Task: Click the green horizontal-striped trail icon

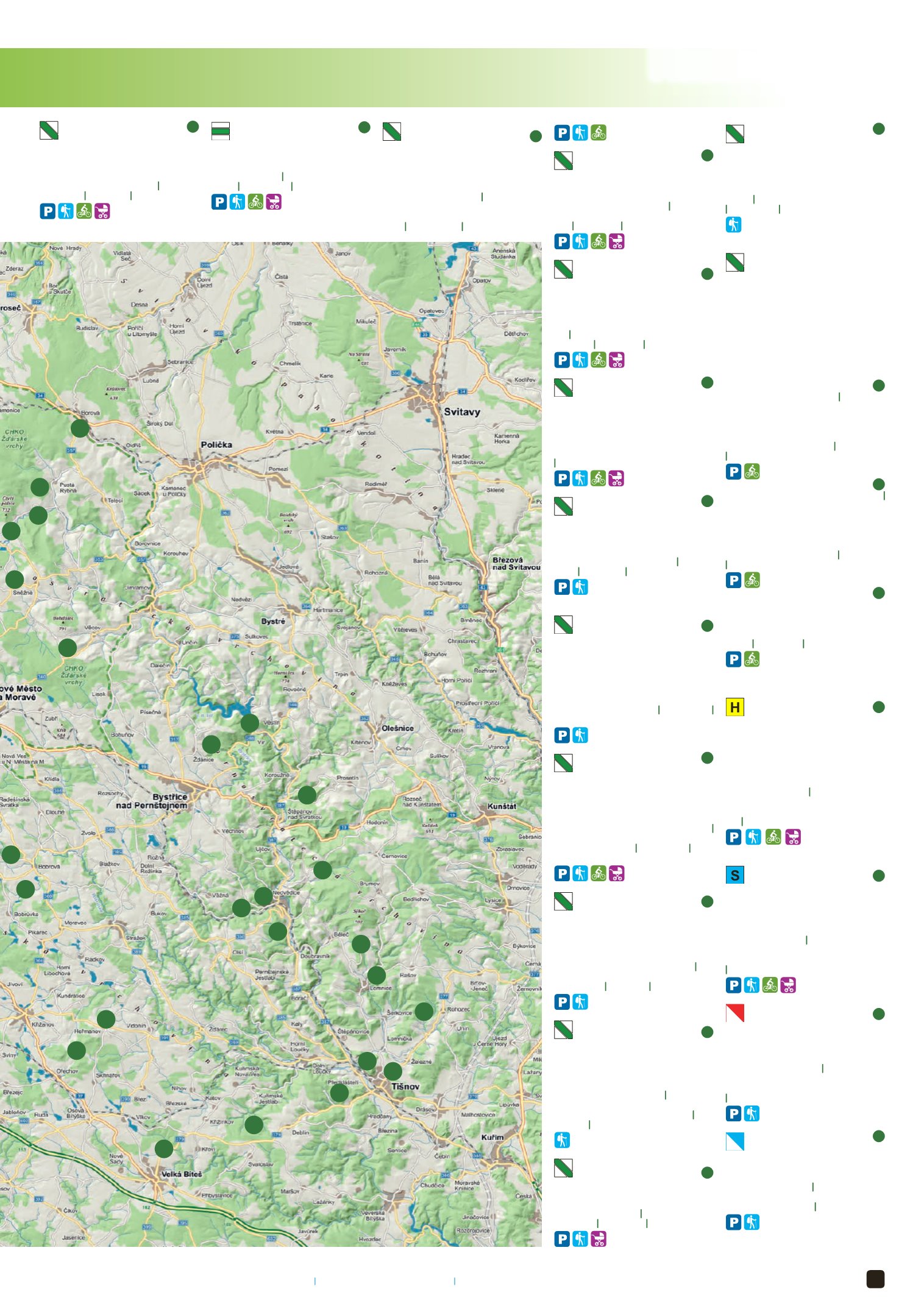Action: (x=220, y=130)
